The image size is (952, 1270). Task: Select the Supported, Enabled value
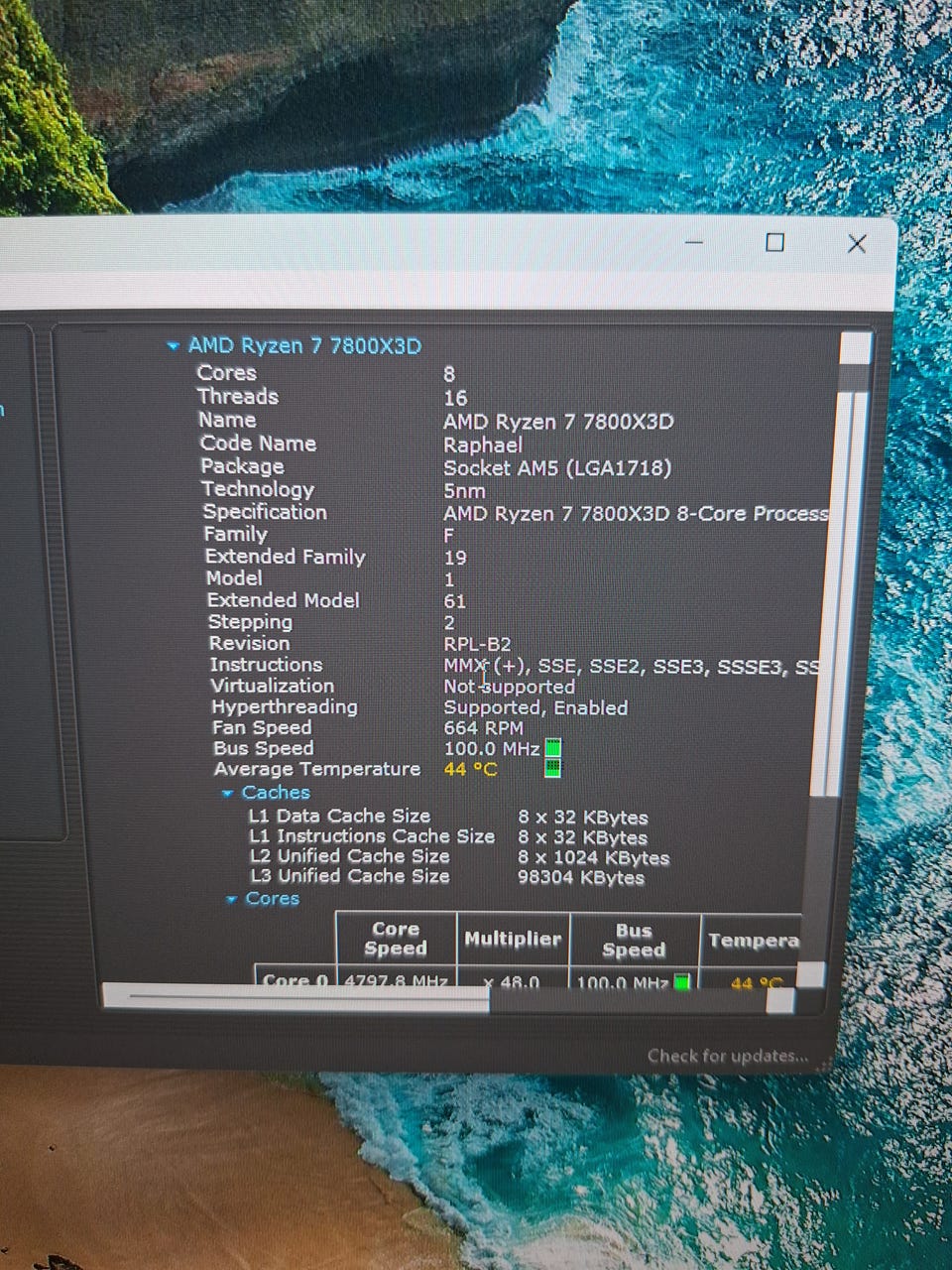[535, 707]
